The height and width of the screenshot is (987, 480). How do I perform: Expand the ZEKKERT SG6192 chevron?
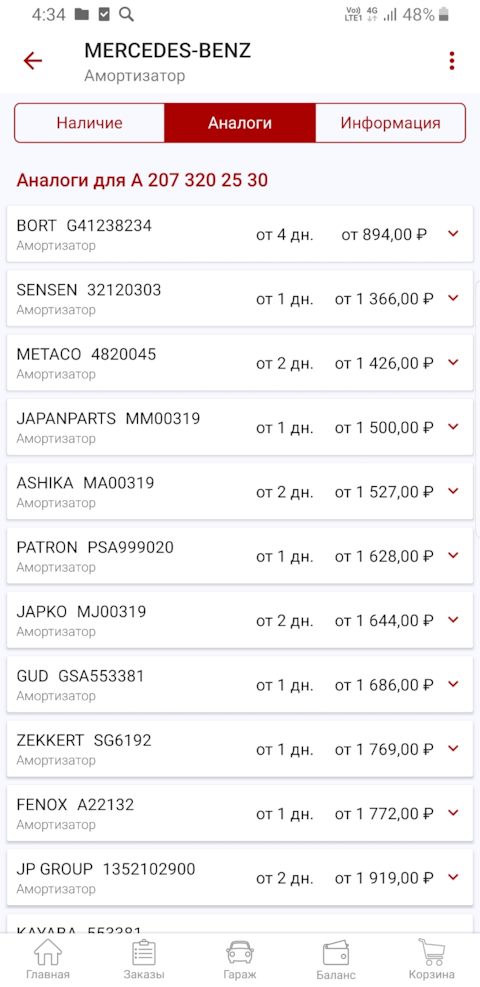453,748
